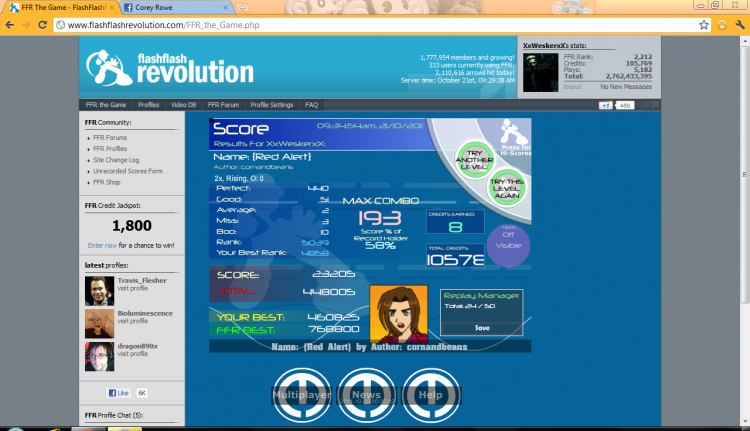750x431 pixels.
Task: Click the Enter now jackpot link
Action: click(102, 245)
